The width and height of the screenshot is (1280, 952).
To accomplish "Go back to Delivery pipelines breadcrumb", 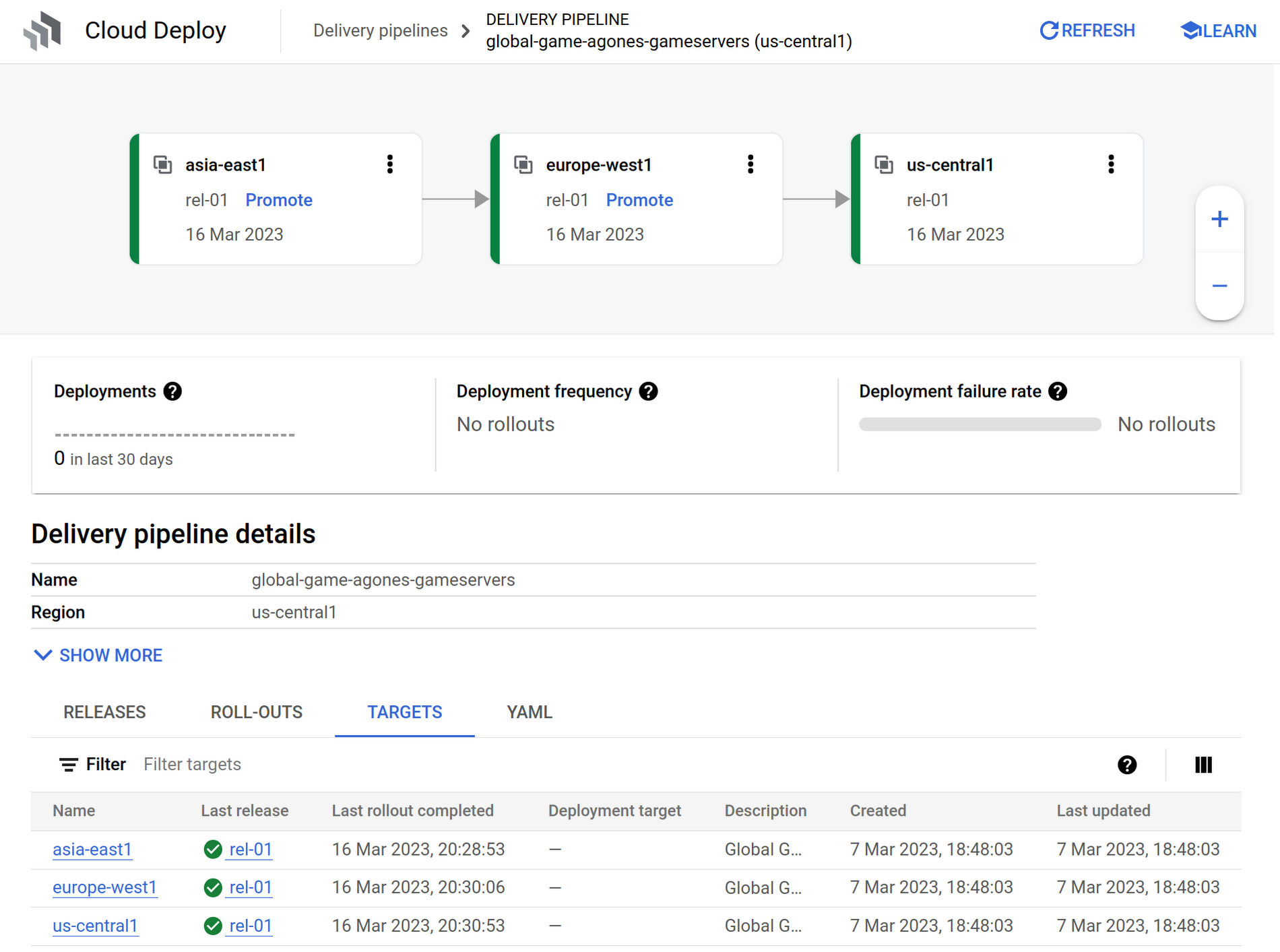I will click(x=381, y=31).
